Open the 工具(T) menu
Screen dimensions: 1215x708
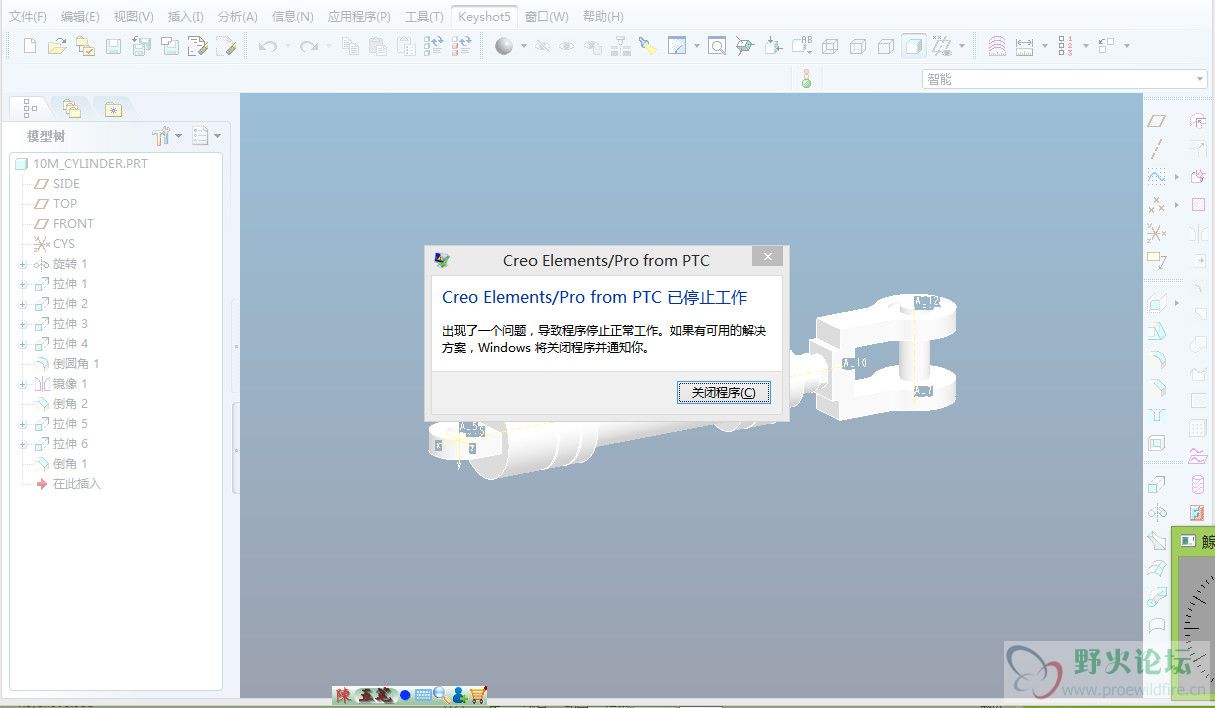click(424, 16)
